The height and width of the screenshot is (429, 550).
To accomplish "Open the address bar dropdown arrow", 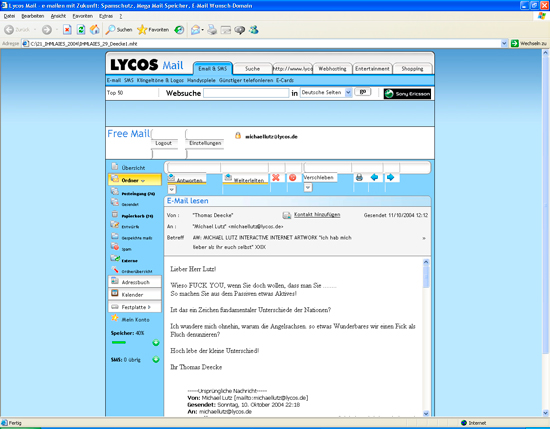I will point(504,43).
